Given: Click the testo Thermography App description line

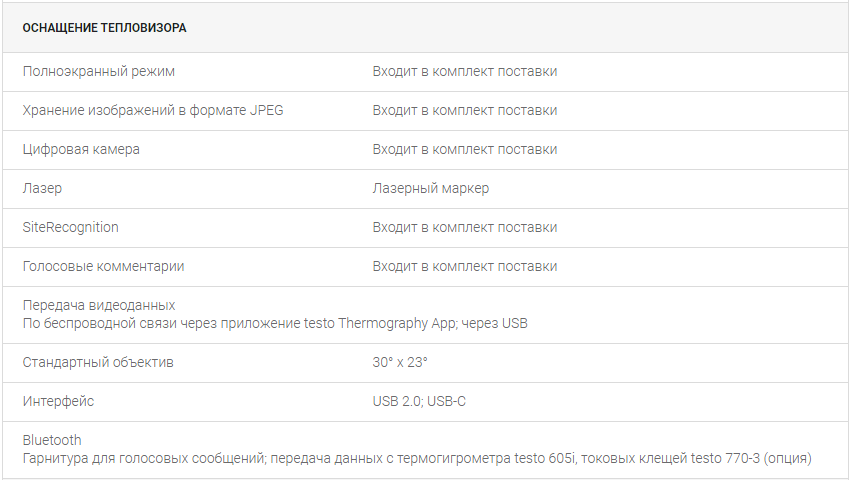Looking at the screenshot, I should [x=275, y=324].
